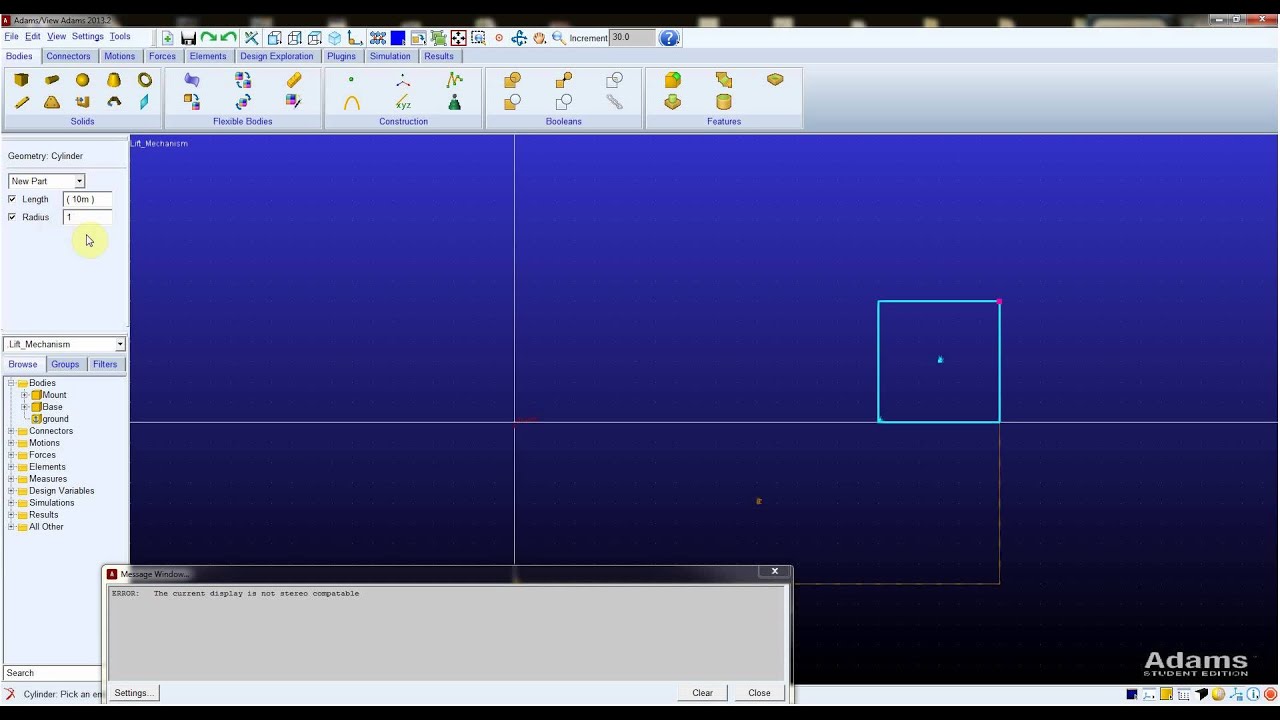This screenshot has height=720, width=1280.
Task: Click the New model icon
Action: click(167, 38)
